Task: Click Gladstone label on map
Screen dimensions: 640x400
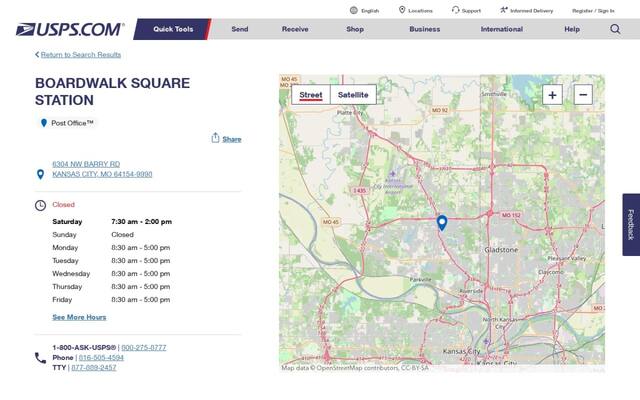Action: (x=501, y=250)
